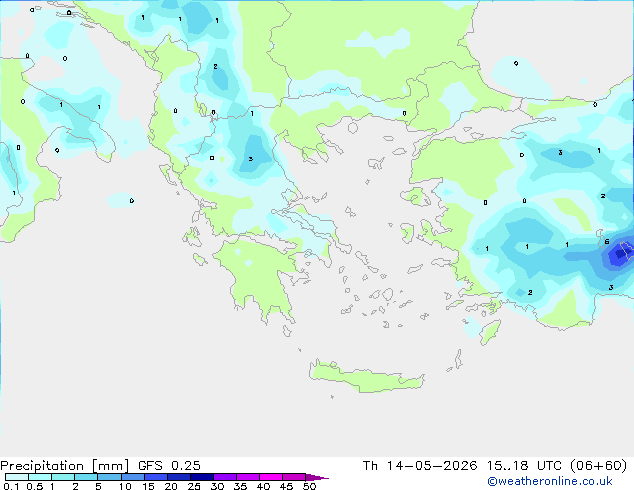Select the 0.1–0.5 mm legend swatch
Screen dimensions: 634x490
coord(17,477)
